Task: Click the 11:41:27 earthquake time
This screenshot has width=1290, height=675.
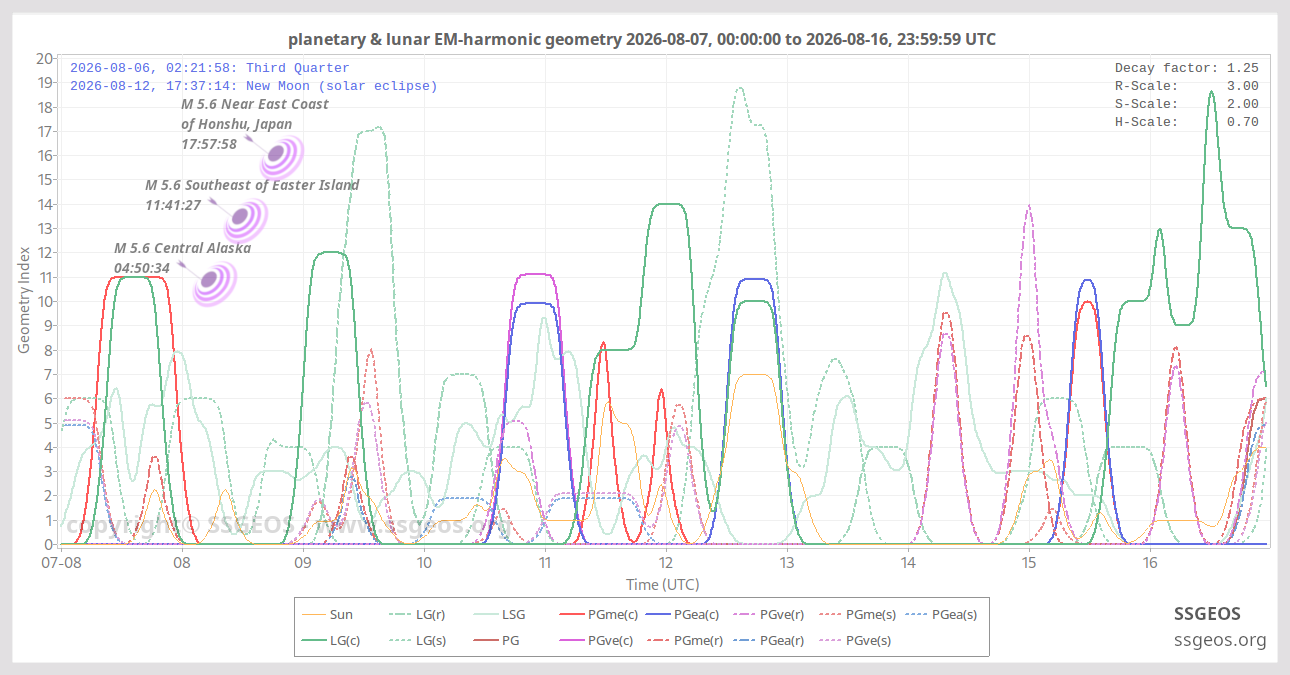Action: click(173, 205)
